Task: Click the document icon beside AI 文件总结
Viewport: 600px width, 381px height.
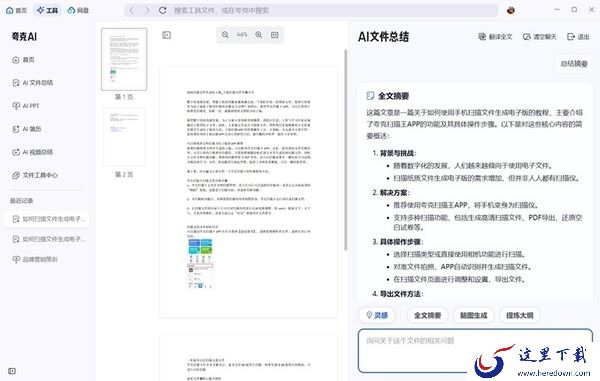Action: (16, 83)
